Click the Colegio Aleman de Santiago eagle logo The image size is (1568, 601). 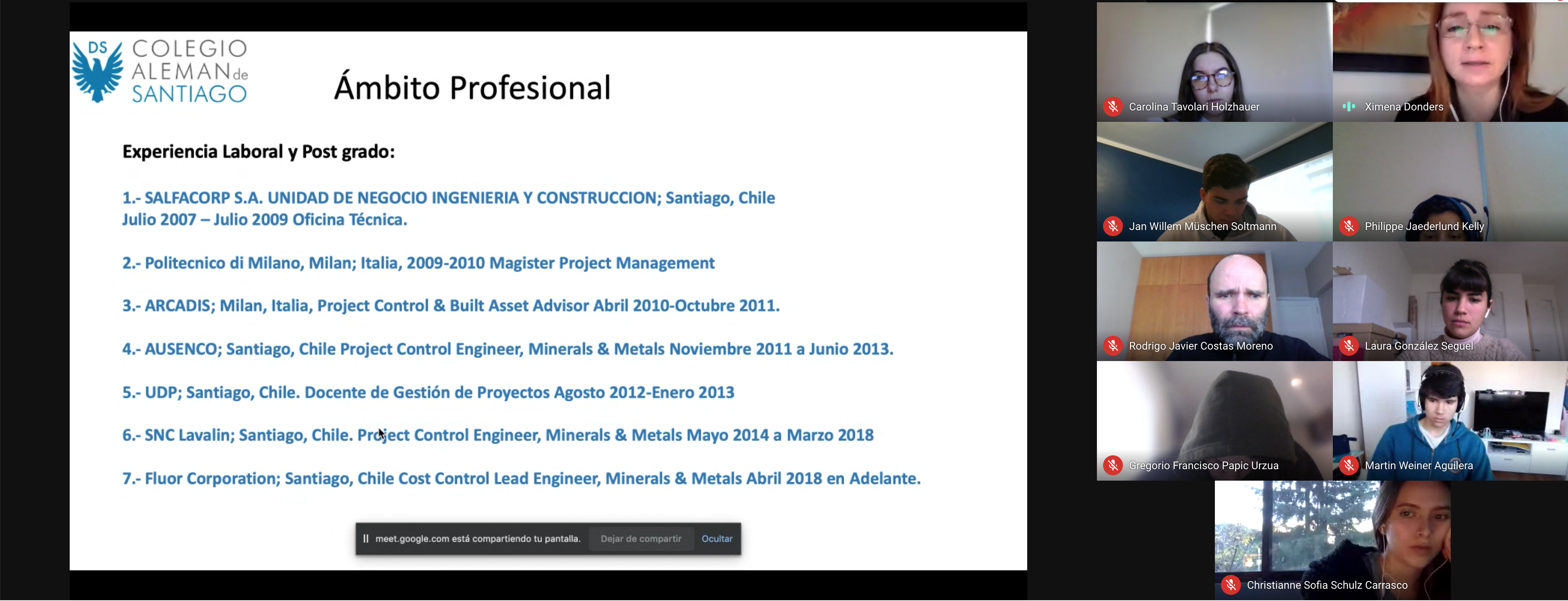point(97,71)
